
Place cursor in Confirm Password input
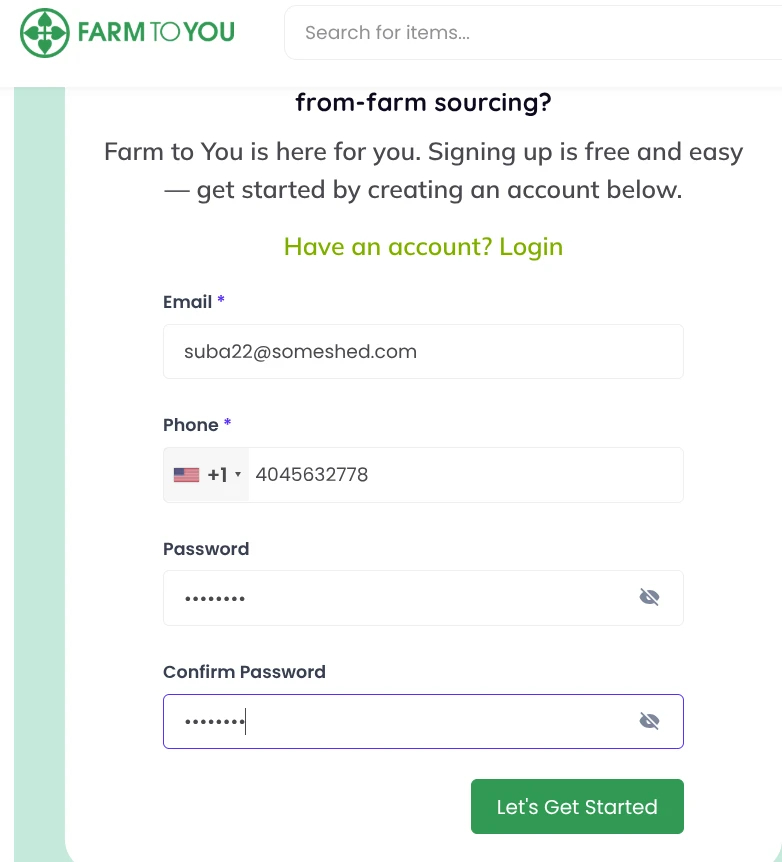400,721
